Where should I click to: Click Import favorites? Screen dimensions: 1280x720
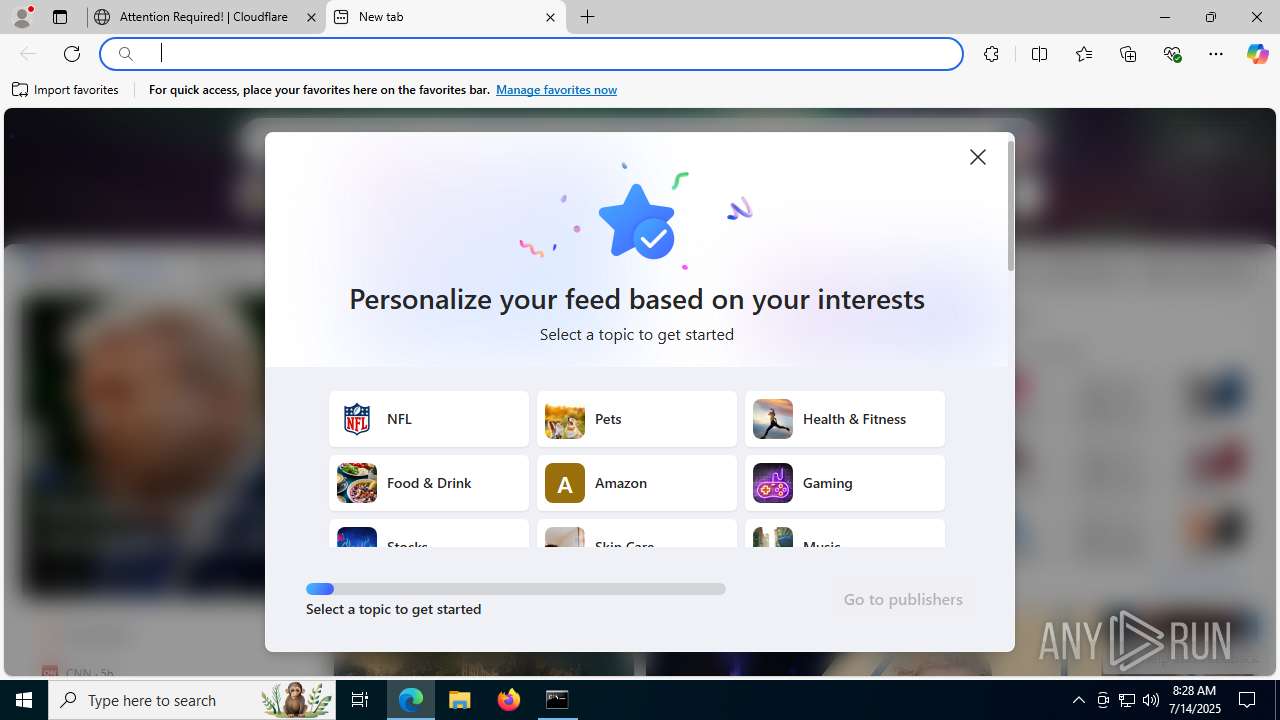tap(66, 90)
